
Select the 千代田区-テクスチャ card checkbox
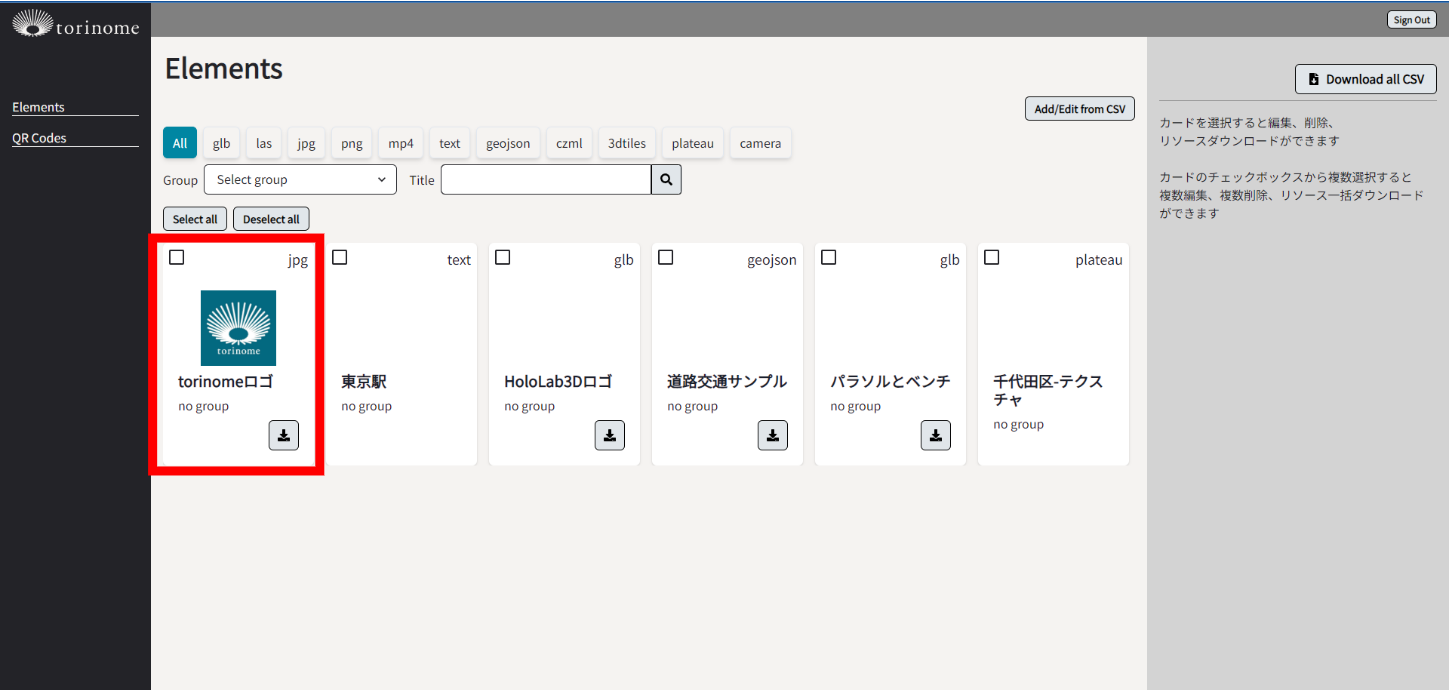992,258
